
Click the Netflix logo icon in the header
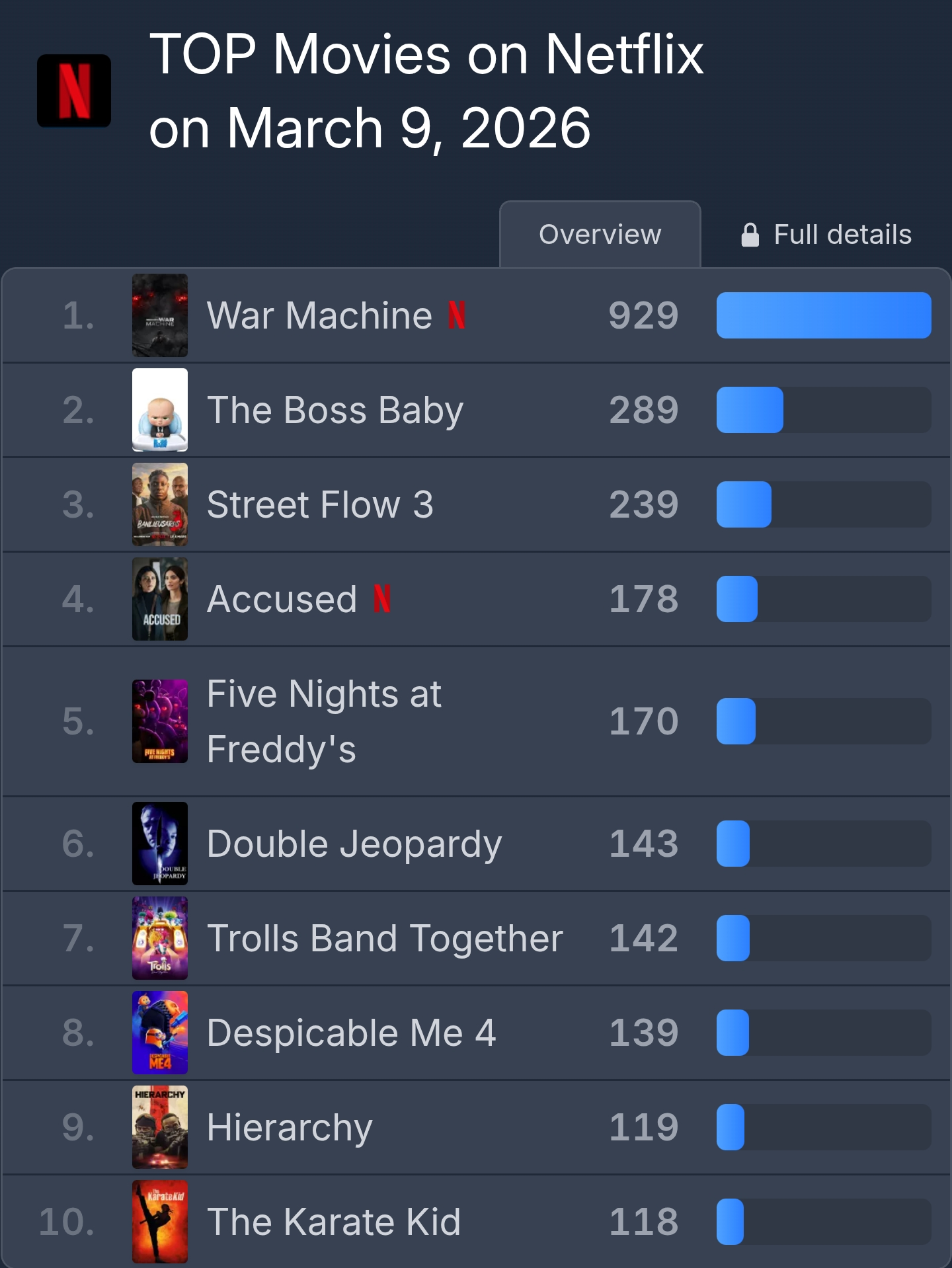74,91
